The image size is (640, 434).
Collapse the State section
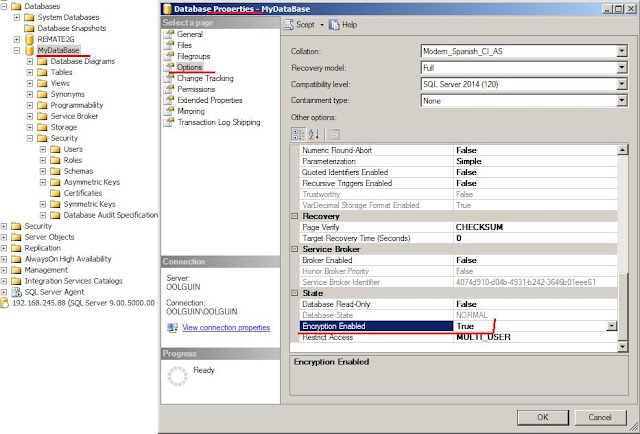click(295, 293)
